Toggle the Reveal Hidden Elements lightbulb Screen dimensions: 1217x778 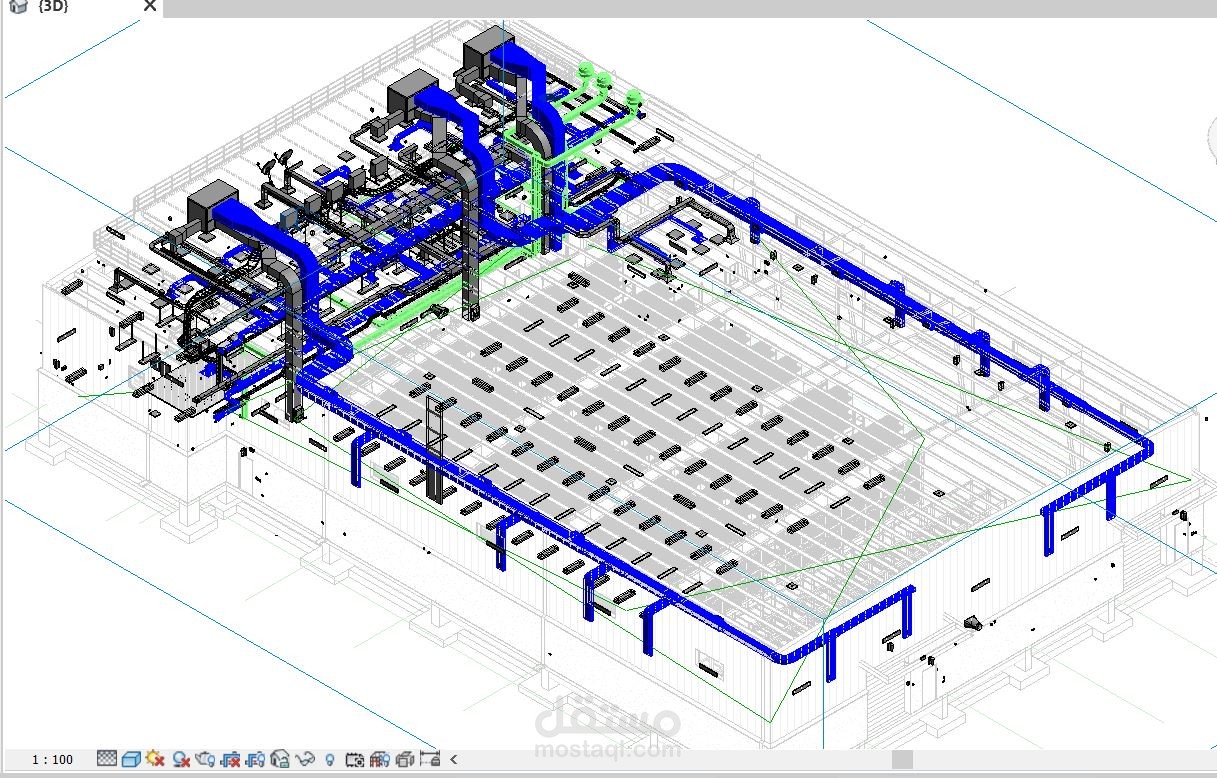(x=329, y=760)
